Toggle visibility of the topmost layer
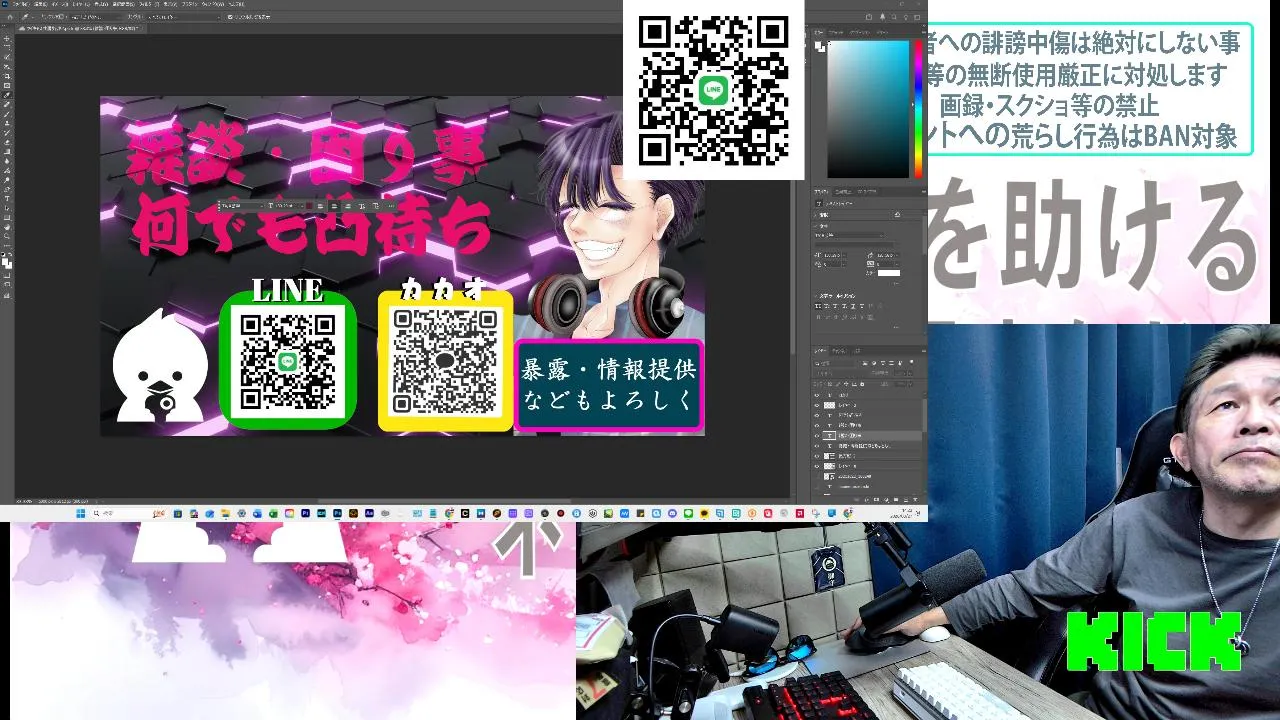This screenshot has height=720, width=1280. [816, 395]
